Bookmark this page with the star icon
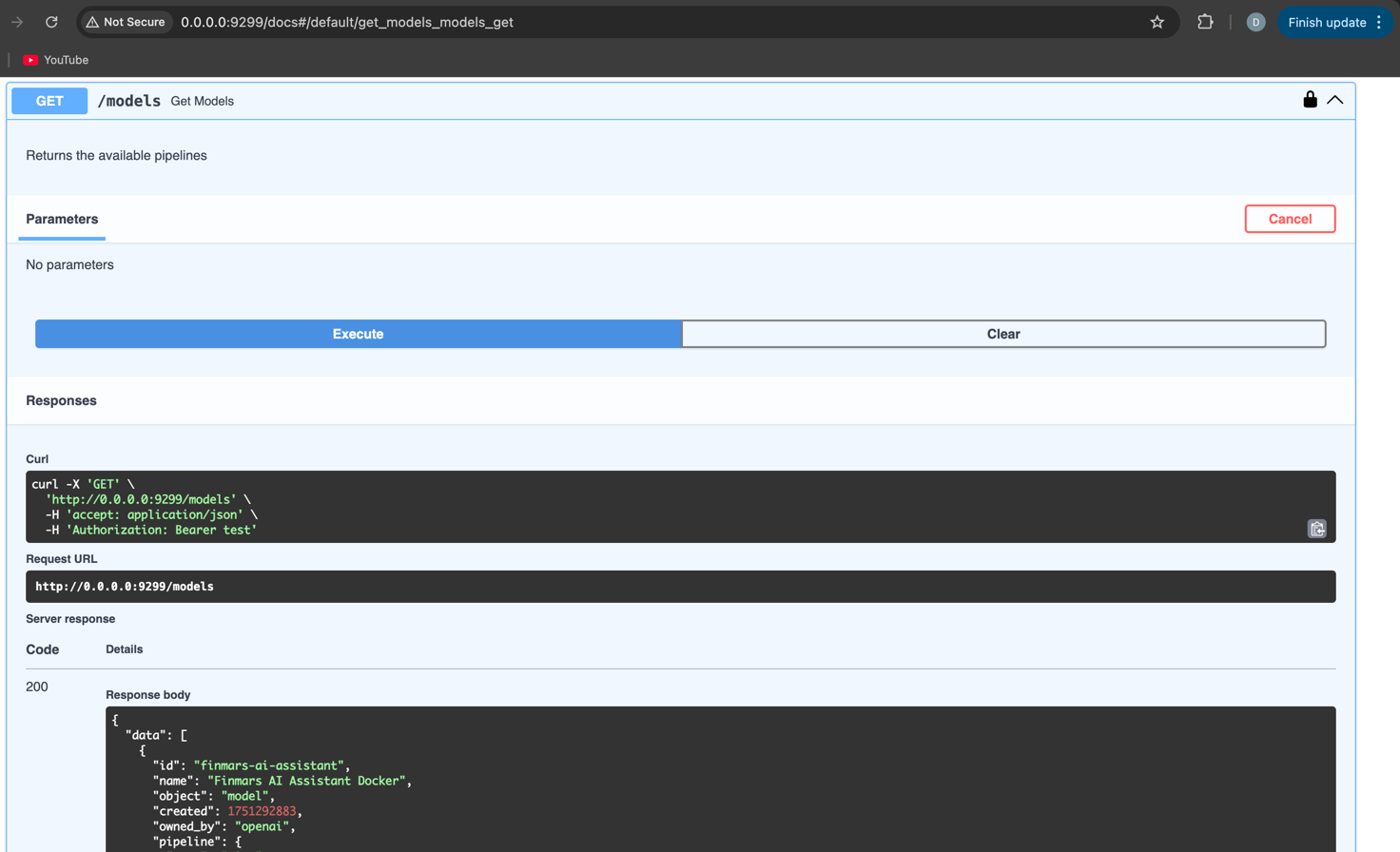 click(1157, 22)
